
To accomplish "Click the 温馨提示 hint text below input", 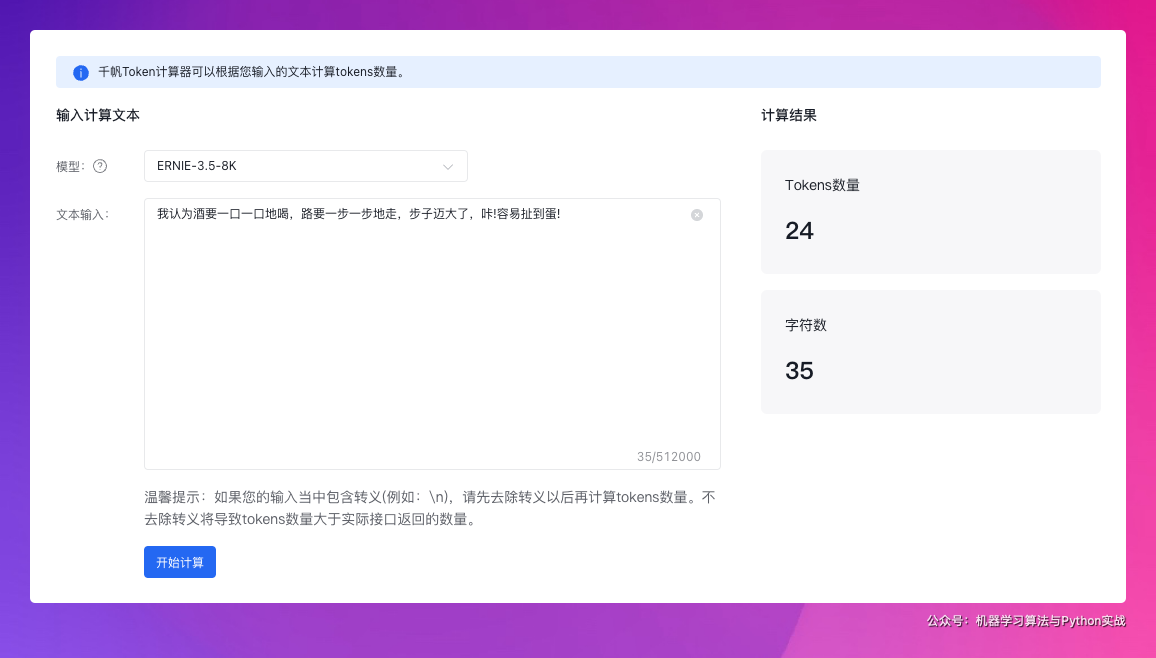I will [x=430, y=508].
